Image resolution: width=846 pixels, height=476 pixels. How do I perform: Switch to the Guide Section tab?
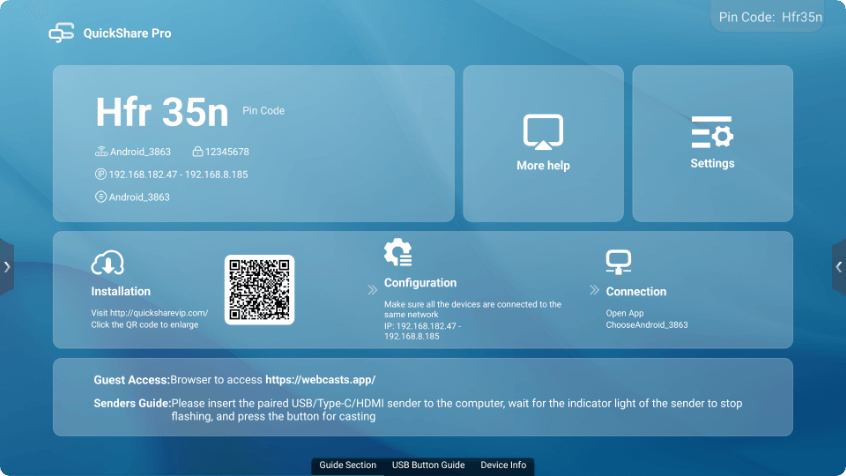pos(347,465)
